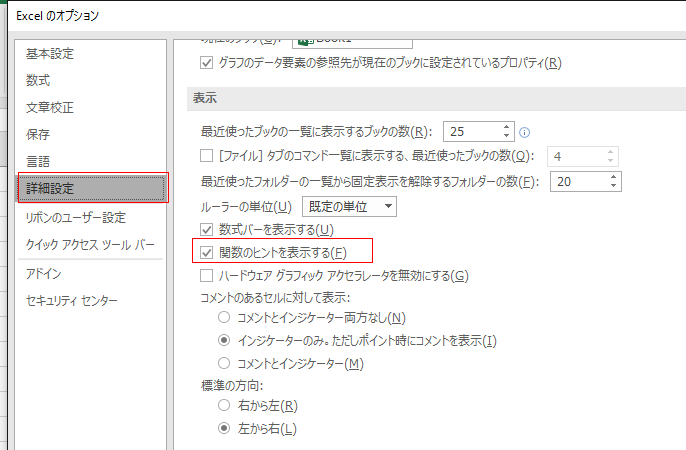686x450 pixels.
Task: Choose 右から左 direction
Action: (x=224, y=405)
